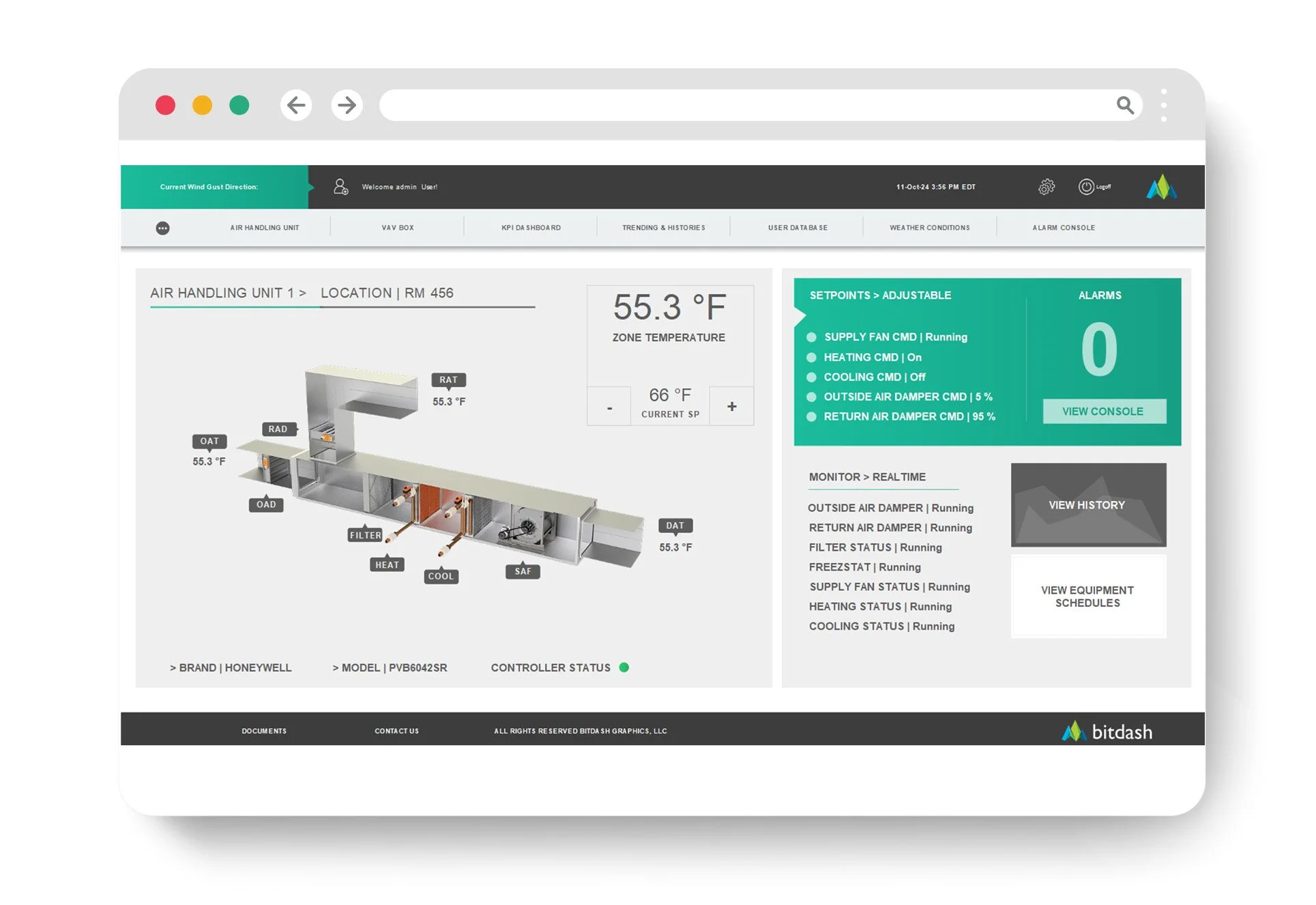This screenshot has height=905, width=1316.
Task: Toggle the SUPPLY FAN CMD indicator
Action: [x=811, y=337]
